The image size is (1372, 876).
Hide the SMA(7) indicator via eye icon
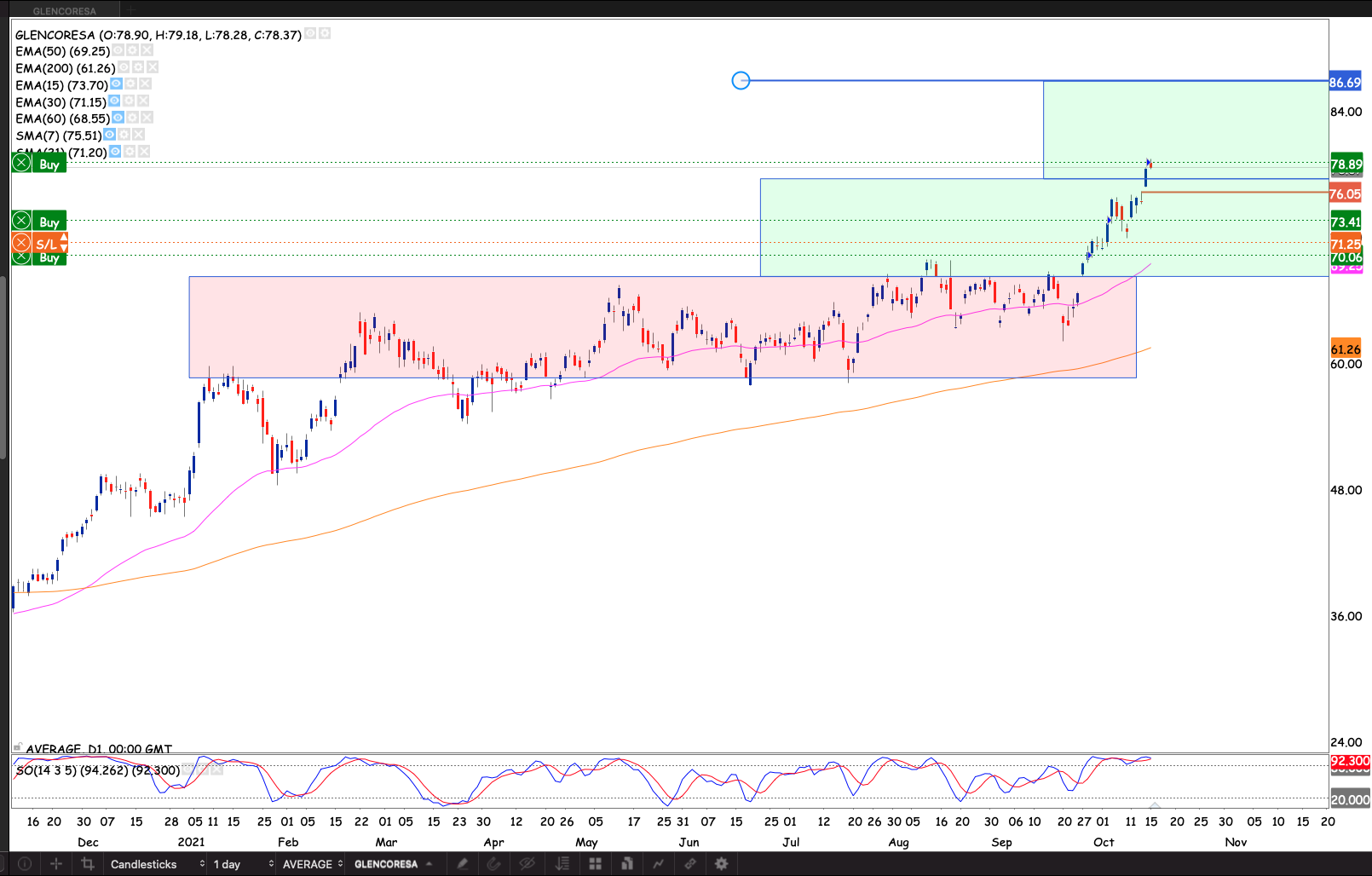click(109, 135)
